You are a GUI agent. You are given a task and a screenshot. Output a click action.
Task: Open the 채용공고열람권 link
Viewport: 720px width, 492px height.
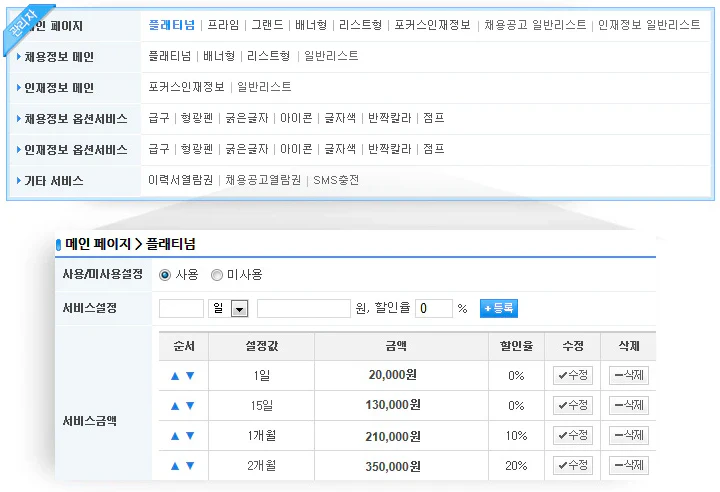[263, 180]
